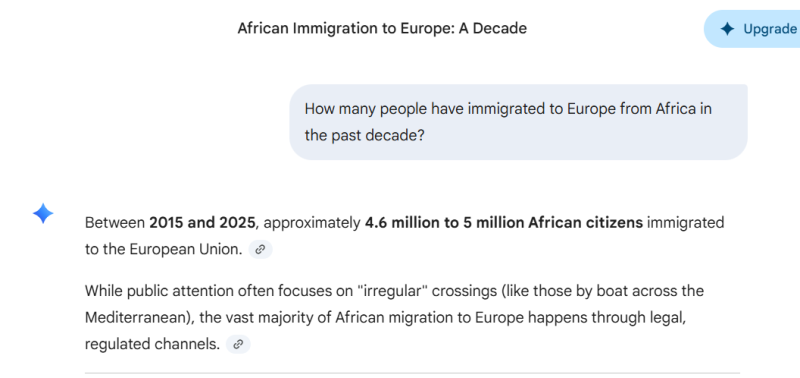The height and width of the screenshot is (378, 800).
Task: Click the blue Gemini sparkle icon beside the response
Action: pyautogui.click(x=43, y=213)
